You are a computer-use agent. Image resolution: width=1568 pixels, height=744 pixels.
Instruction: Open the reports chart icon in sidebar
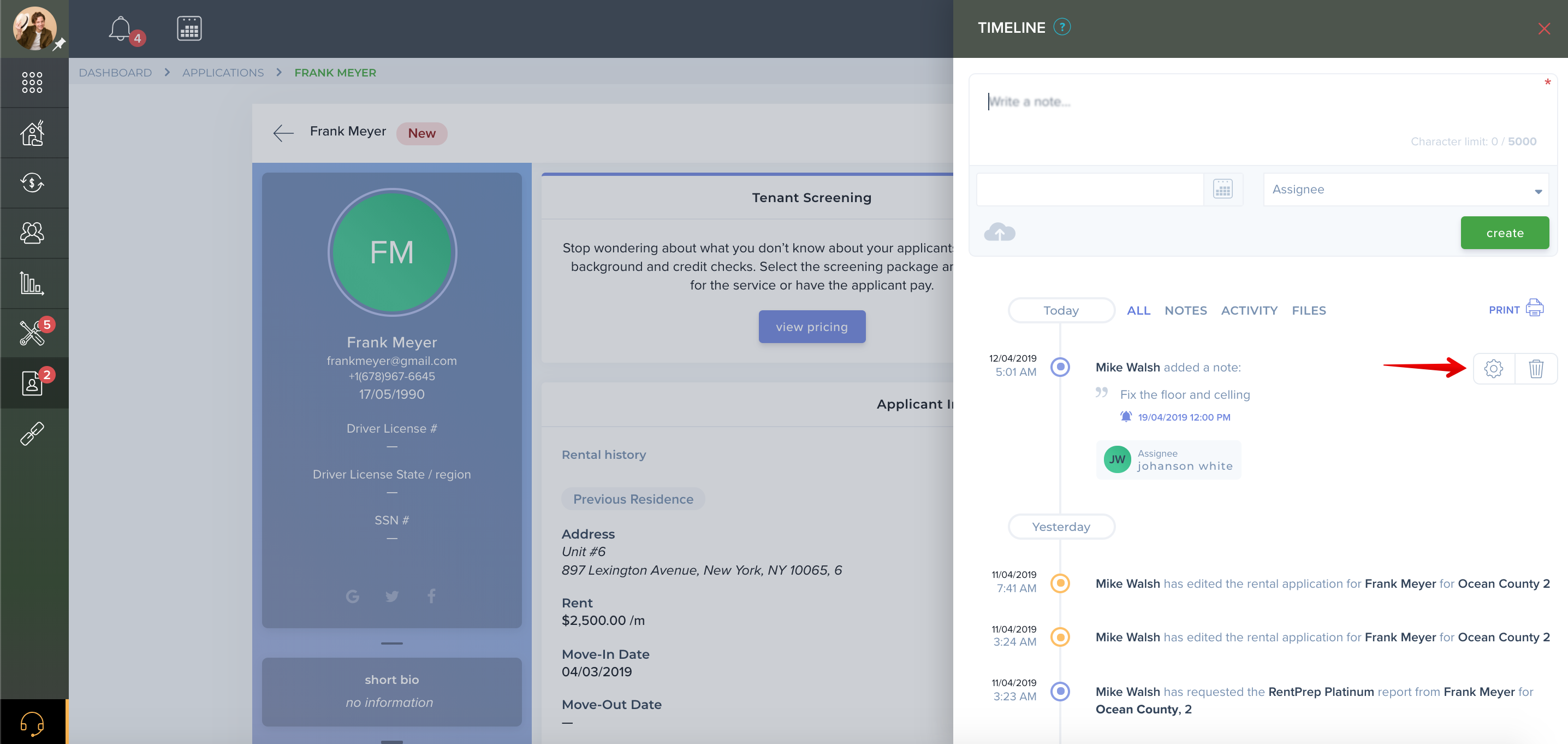tap(32, 283)
